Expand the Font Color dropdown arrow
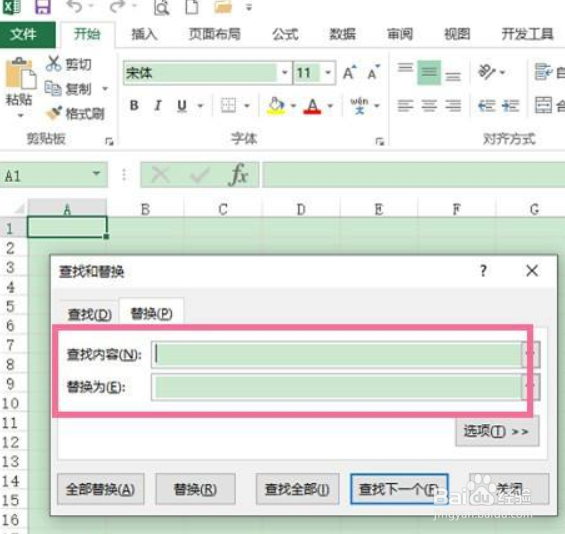This screenshot has width=565, height=534. point(330,106)
